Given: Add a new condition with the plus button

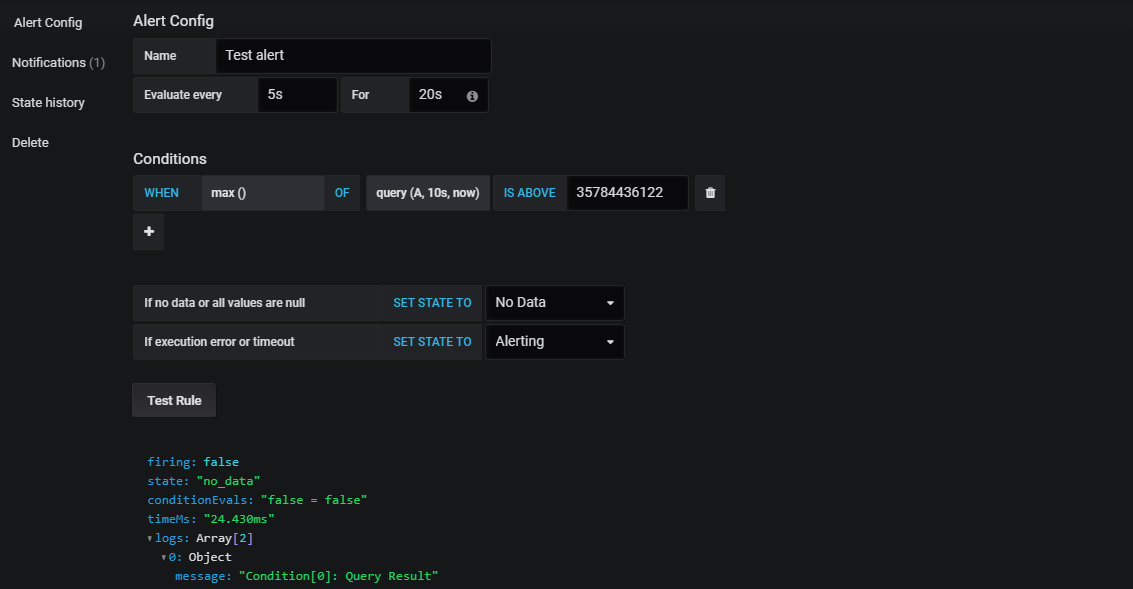Looking at the screenshot, I should 149,231.
